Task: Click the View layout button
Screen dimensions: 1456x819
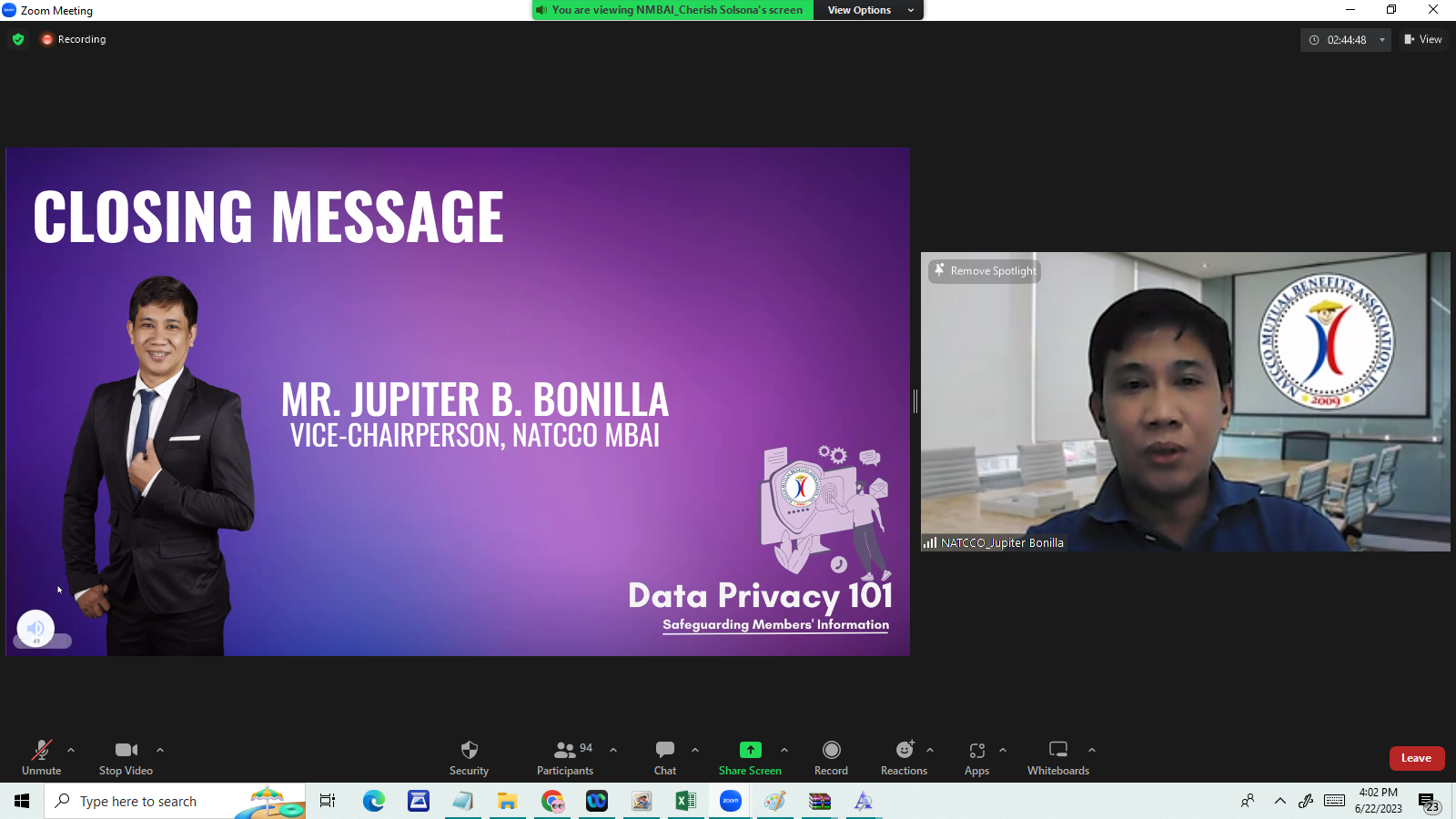Action: (1423, 39)
